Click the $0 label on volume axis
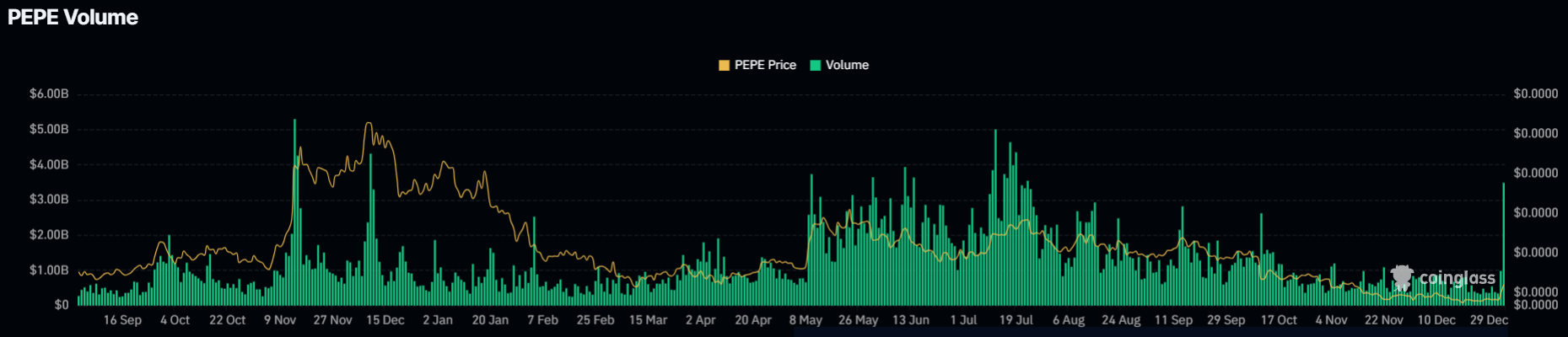The width and height of the screenshot is (1568, 337). 62,305
